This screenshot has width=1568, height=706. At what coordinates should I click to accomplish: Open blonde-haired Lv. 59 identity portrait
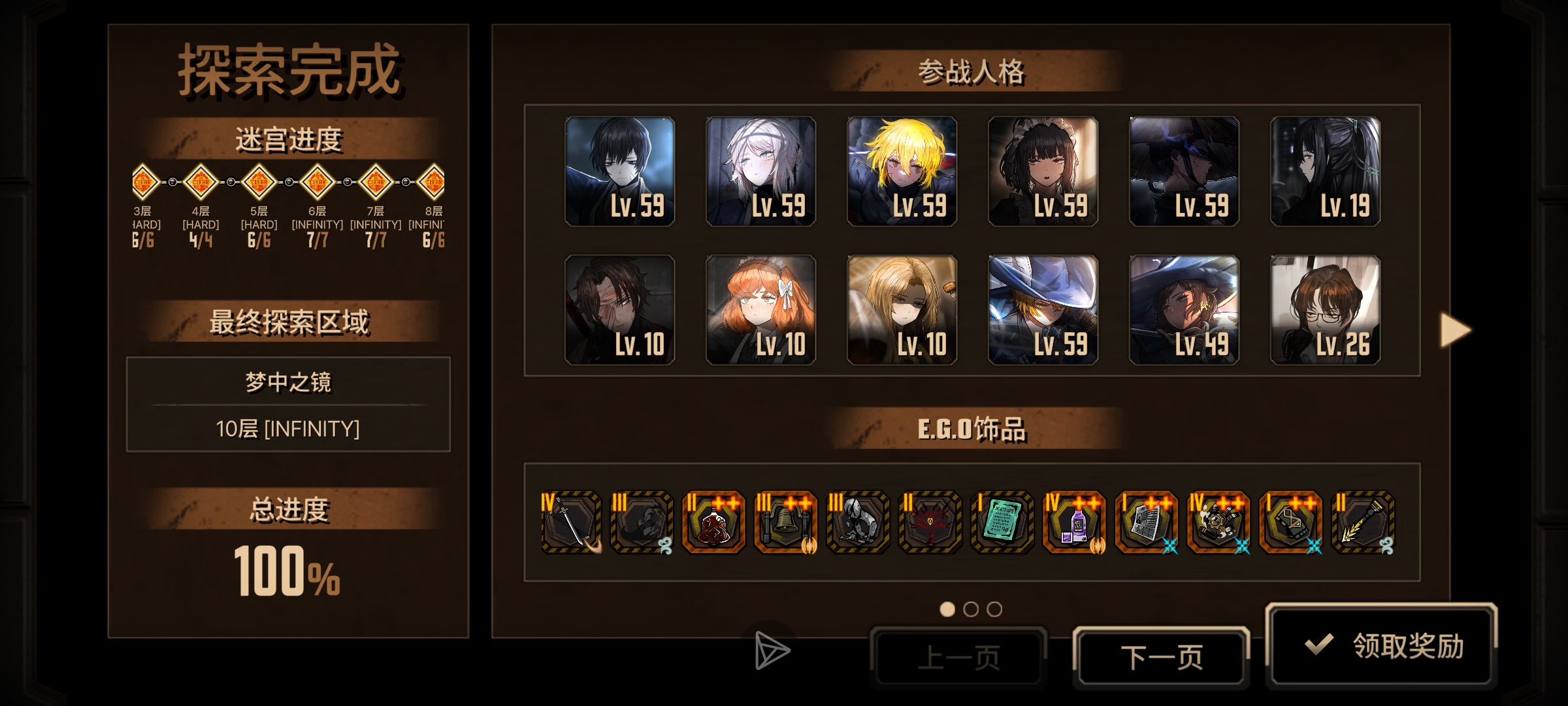902,171
